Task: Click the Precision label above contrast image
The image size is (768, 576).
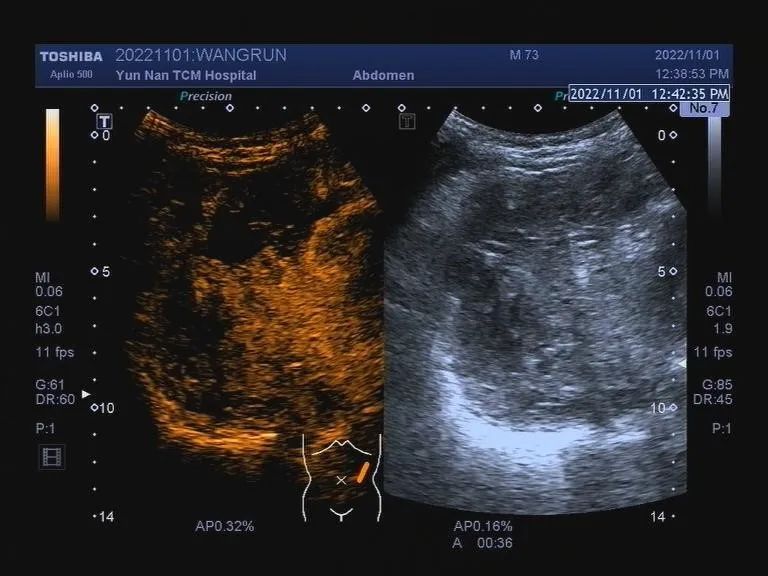Action: click(206, 96)
